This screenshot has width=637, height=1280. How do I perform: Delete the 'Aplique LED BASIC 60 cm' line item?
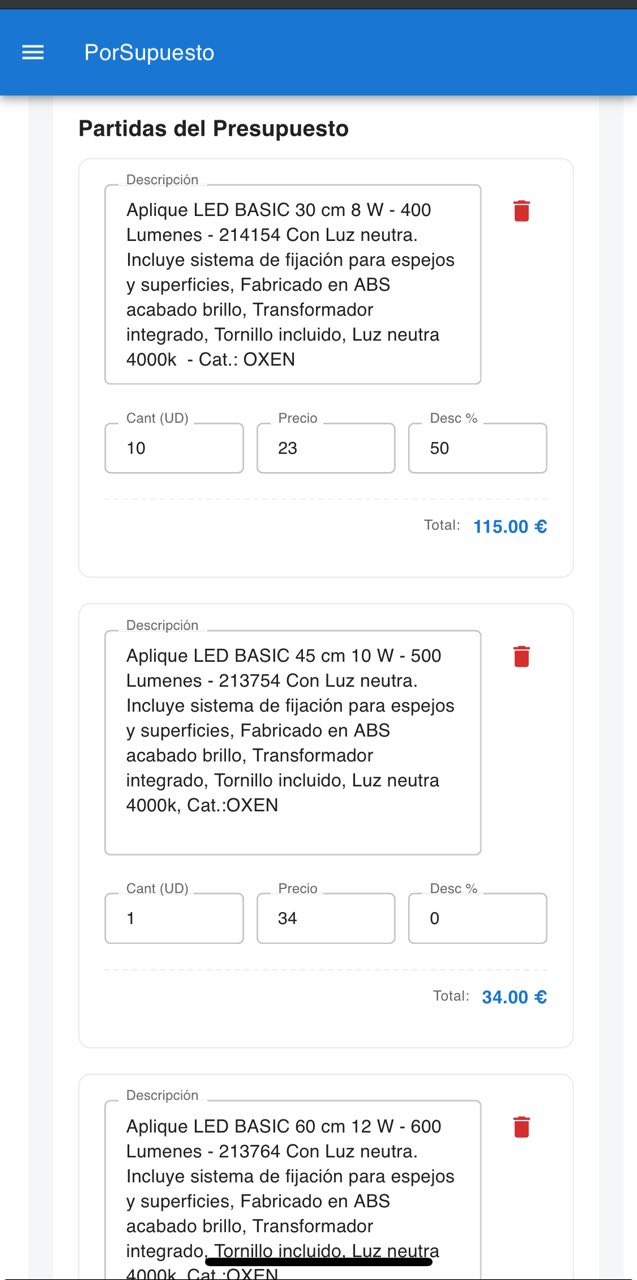[x=521, y=1127]
